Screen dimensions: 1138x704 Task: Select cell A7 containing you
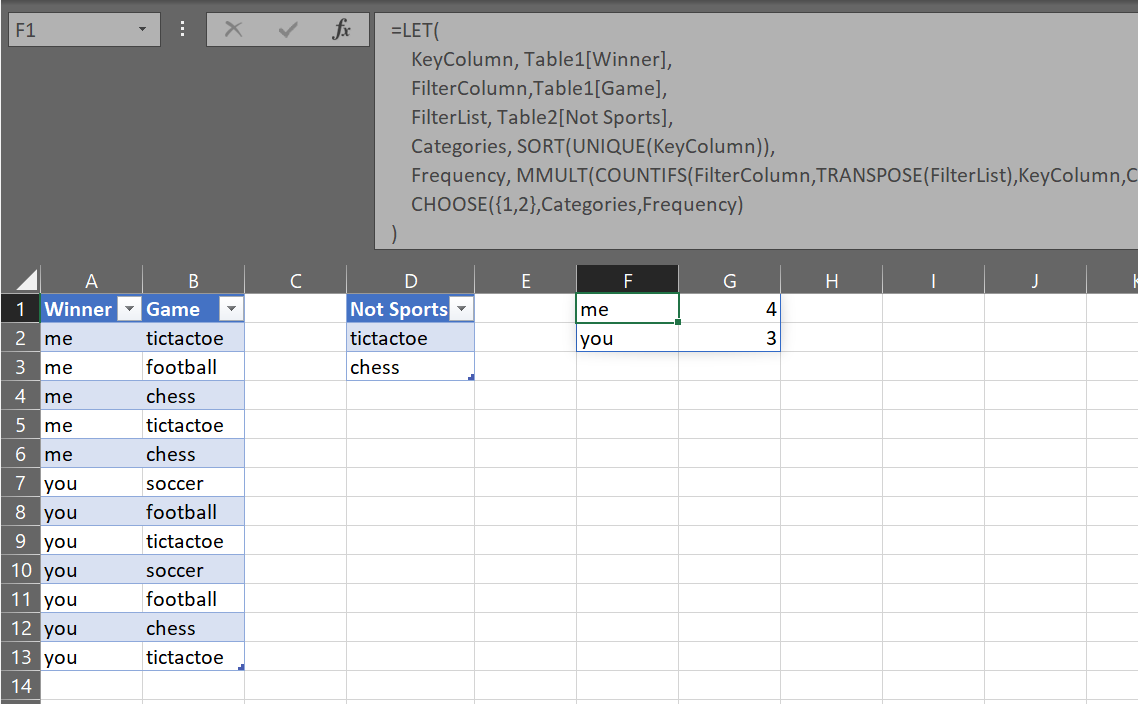pyautogui.click(x=91, y=483)
